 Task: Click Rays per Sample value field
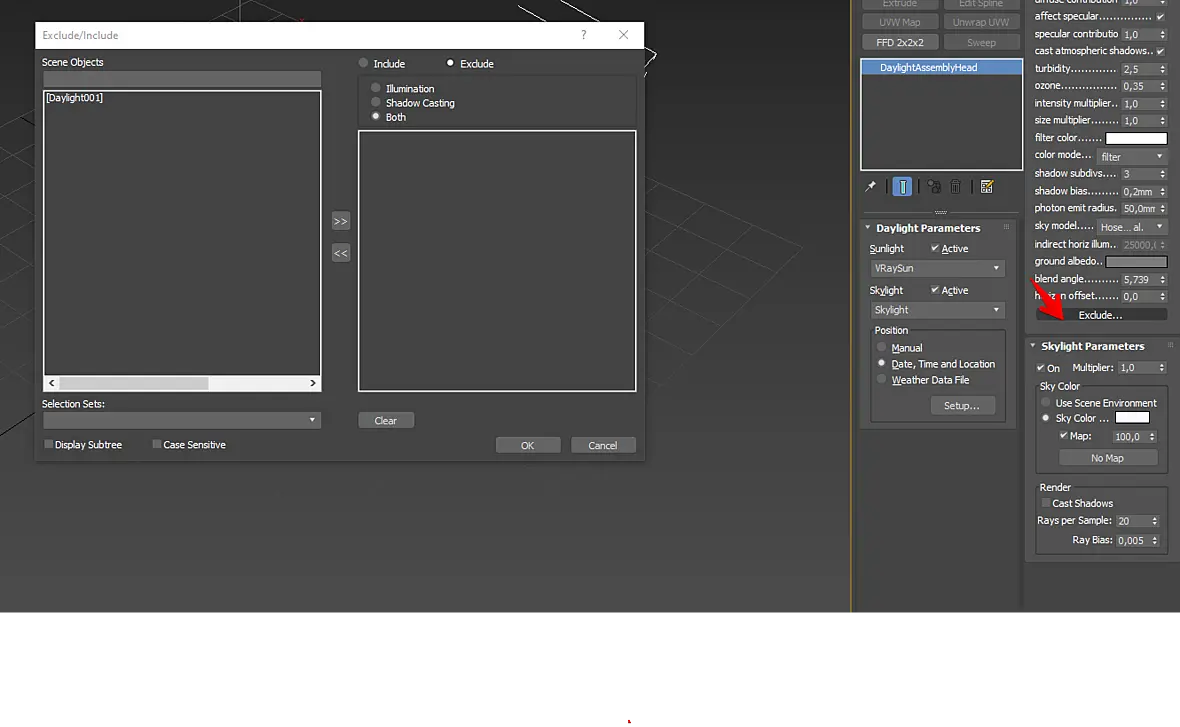1133,521
